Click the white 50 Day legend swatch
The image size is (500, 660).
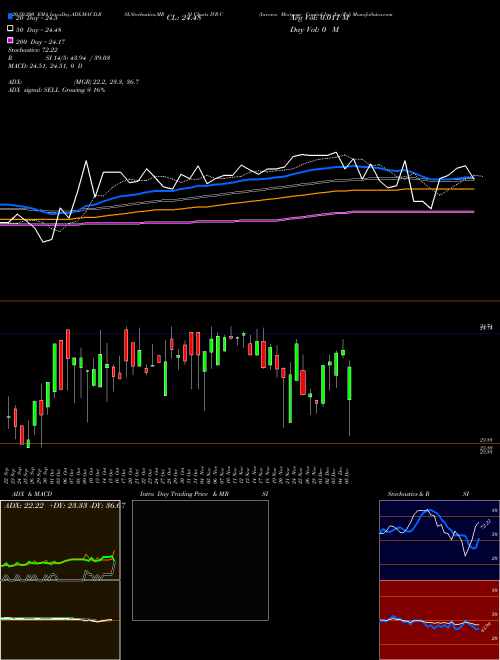coord(11,28)
